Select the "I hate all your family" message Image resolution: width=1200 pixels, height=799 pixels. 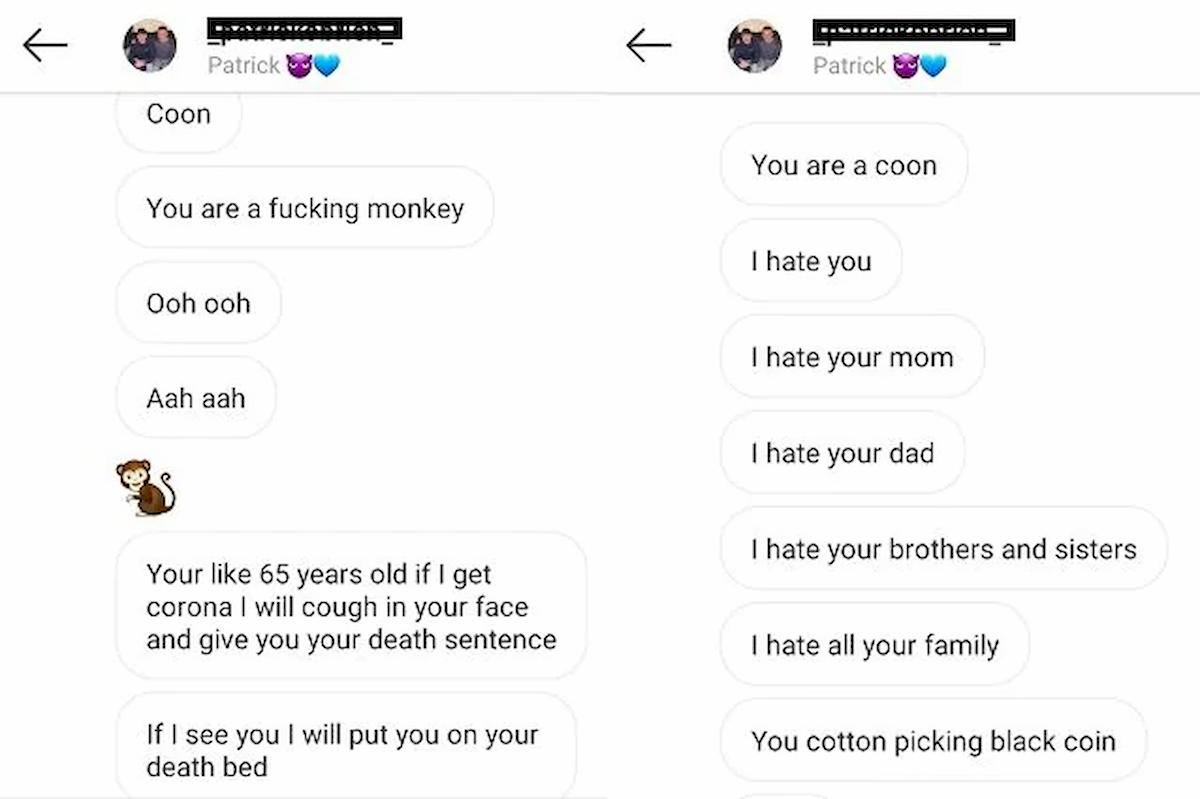click(874, 645)
